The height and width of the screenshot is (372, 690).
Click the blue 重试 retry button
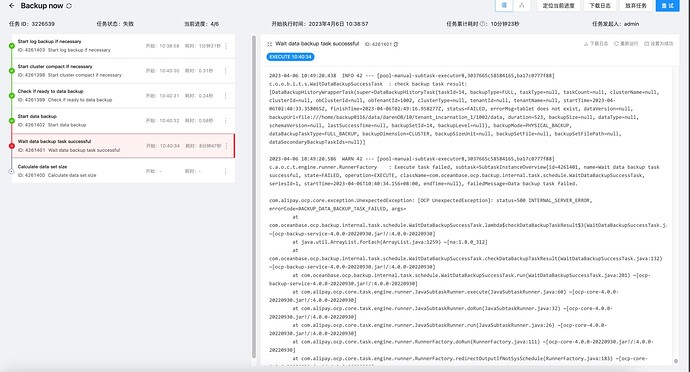[667, 5]
